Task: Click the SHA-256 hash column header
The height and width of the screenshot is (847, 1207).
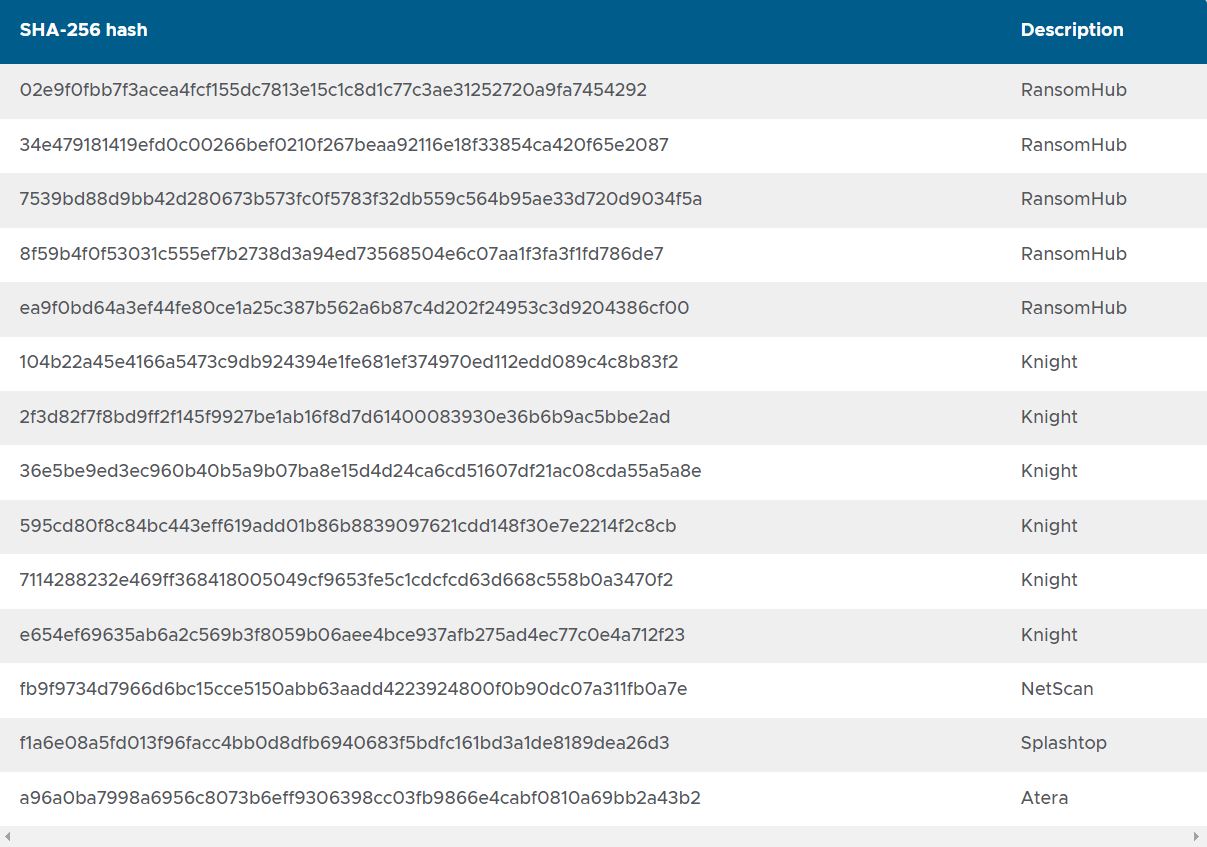Action: 84,30
